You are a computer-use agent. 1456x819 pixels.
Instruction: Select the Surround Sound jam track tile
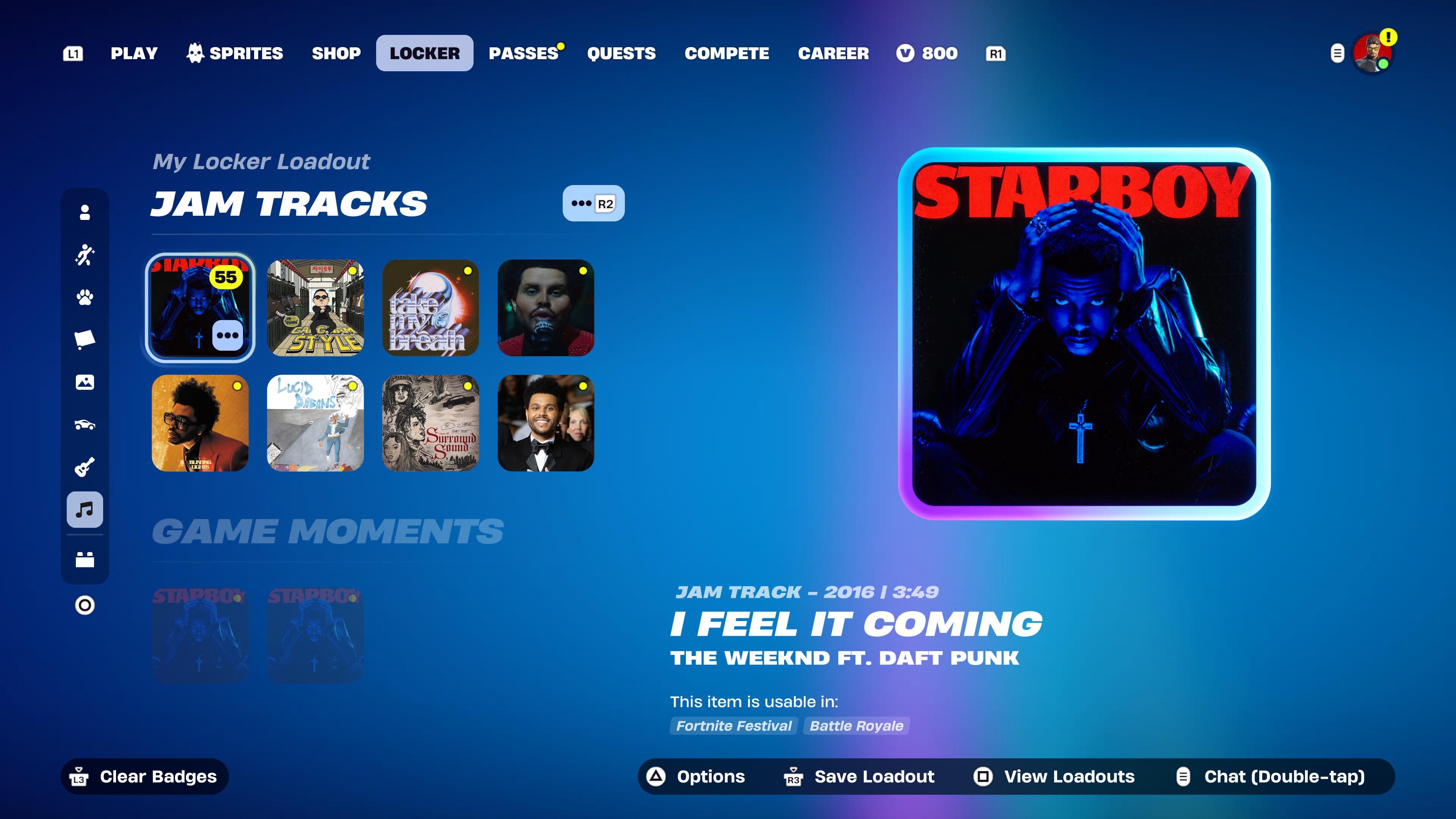pyautogui.click(x=431, y=424)
